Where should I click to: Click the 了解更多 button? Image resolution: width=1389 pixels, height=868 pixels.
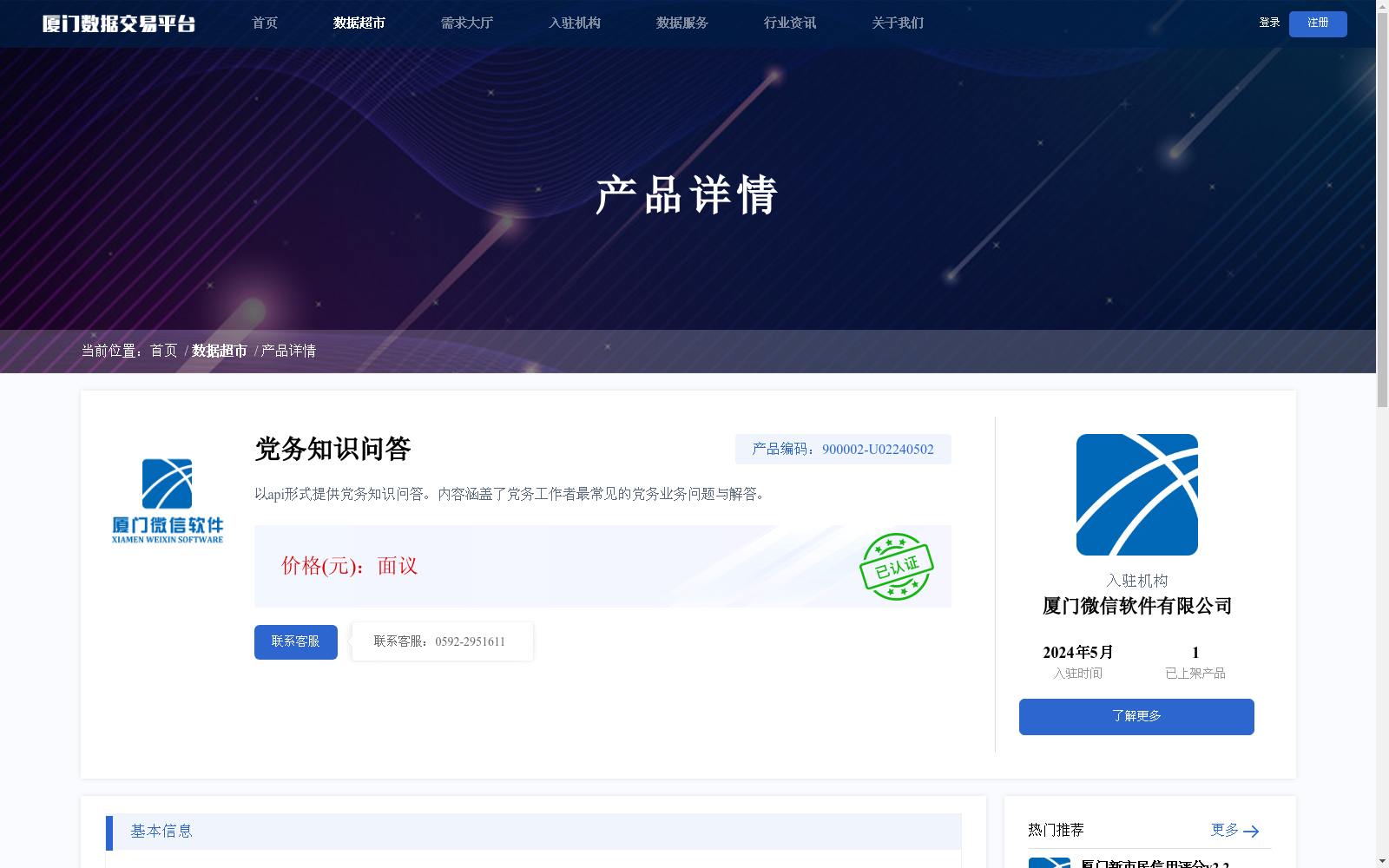click(x=1136, y=717)
